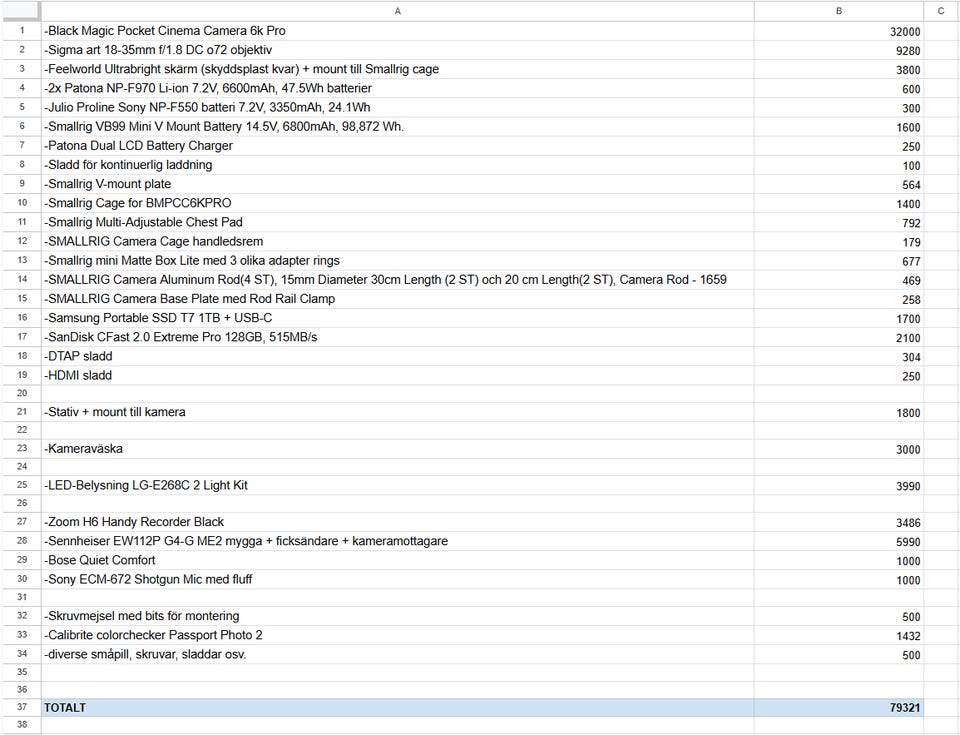The image size is (960, 735).
Task: Select the LED-Belysning LG-E268C cell
Action: pos(397,485)
